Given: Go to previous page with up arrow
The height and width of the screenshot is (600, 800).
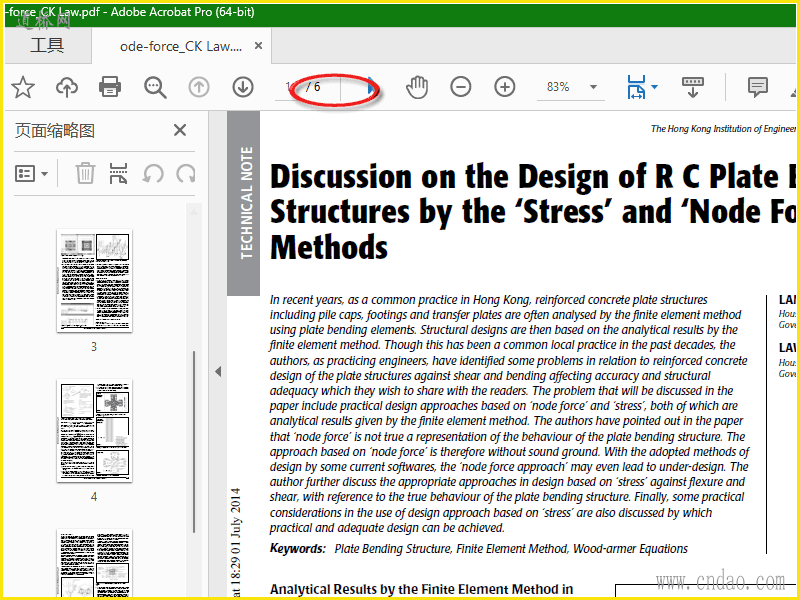Looking at the screenshot, I should [199, 88].
